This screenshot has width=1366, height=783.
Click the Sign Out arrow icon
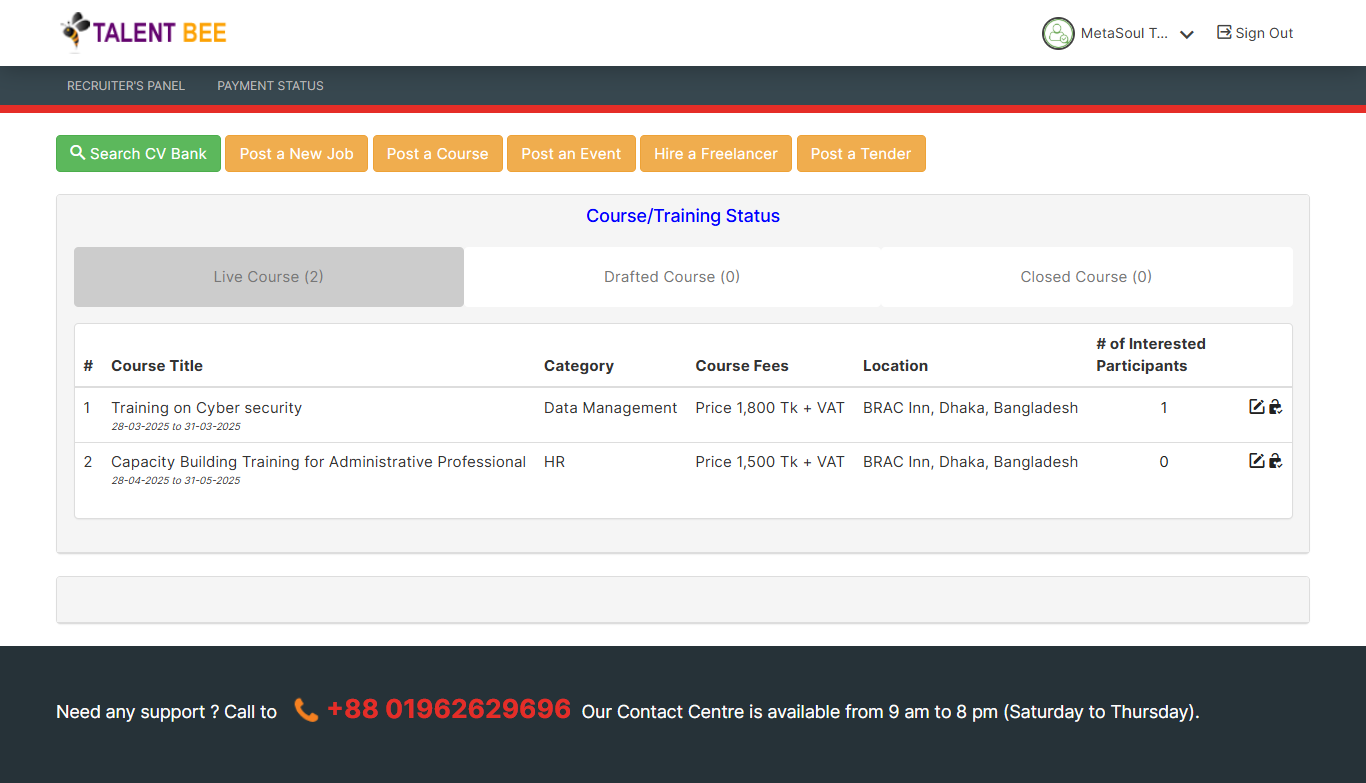click(x=1224, y=33)
